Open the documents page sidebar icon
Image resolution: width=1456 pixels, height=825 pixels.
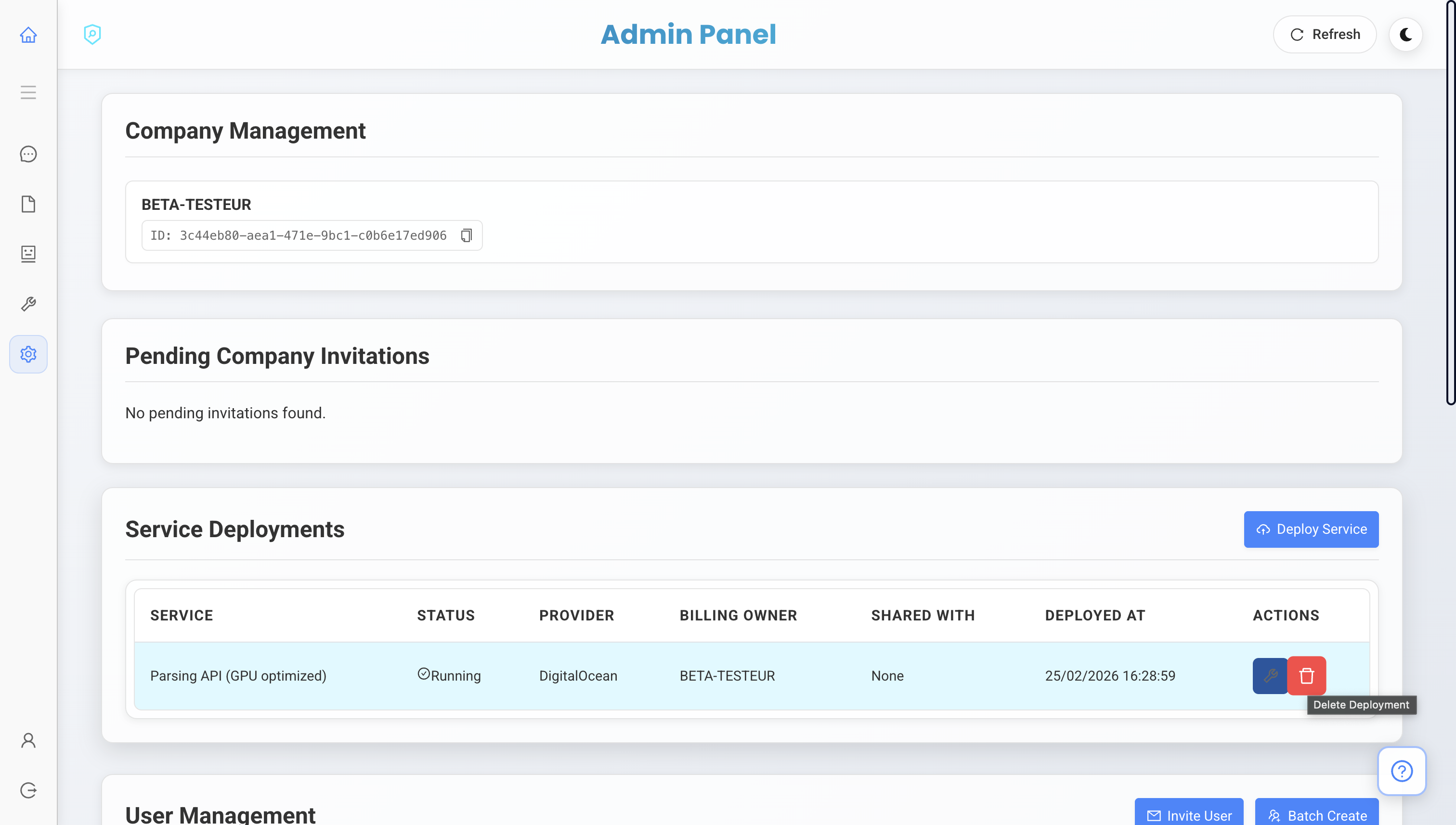coord(28,204)
